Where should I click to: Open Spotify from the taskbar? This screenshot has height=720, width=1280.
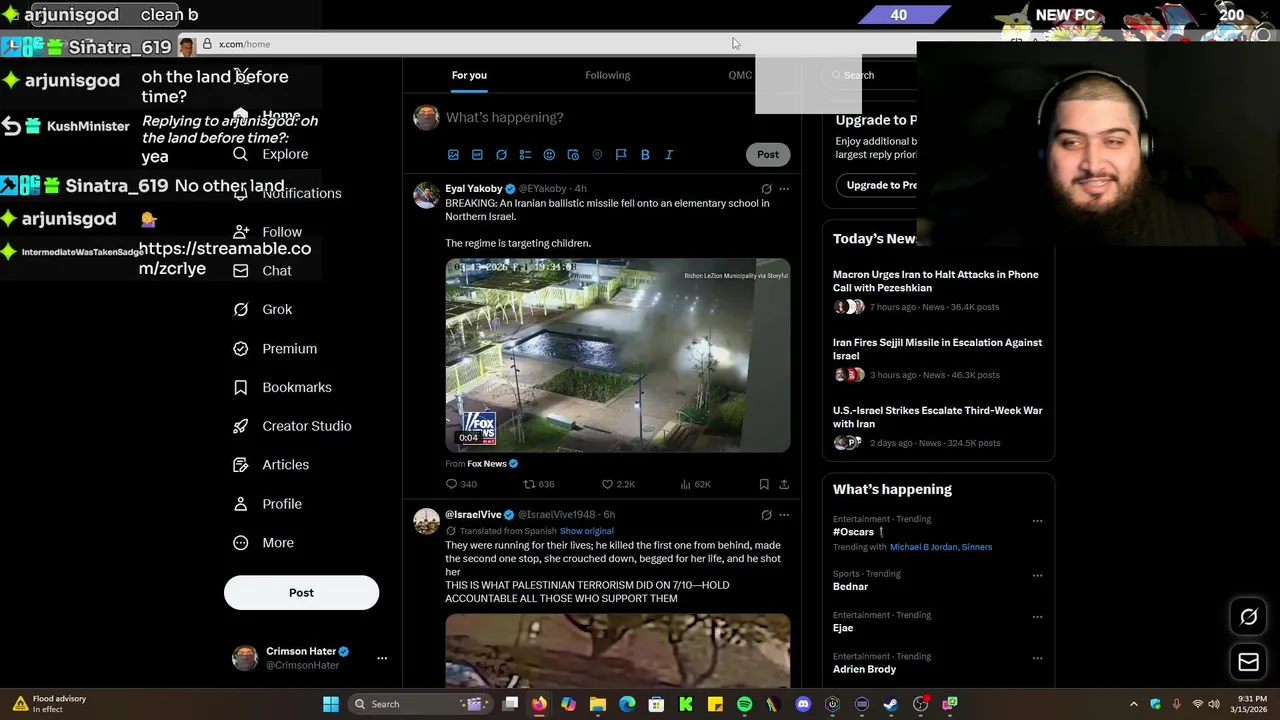744,704
